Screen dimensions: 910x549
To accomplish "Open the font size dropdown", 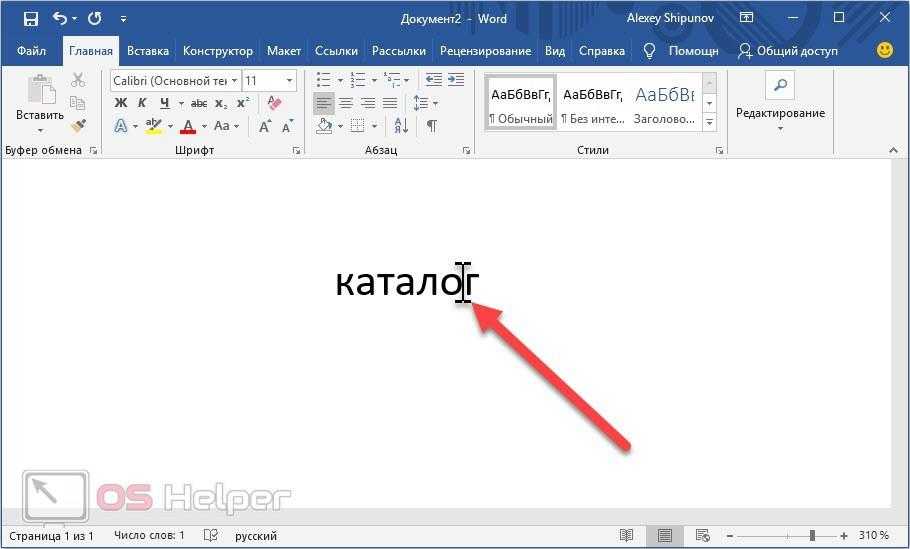I will pos(290,80).
